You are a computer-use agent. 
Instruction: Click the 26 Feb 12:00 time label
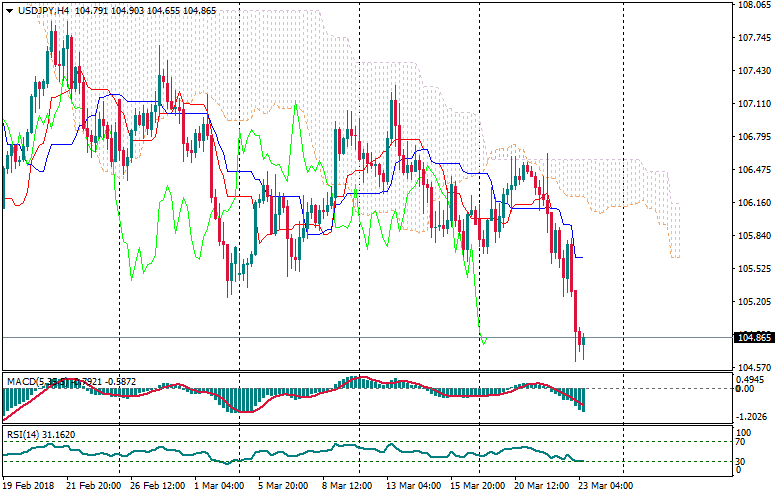[155, 486]
